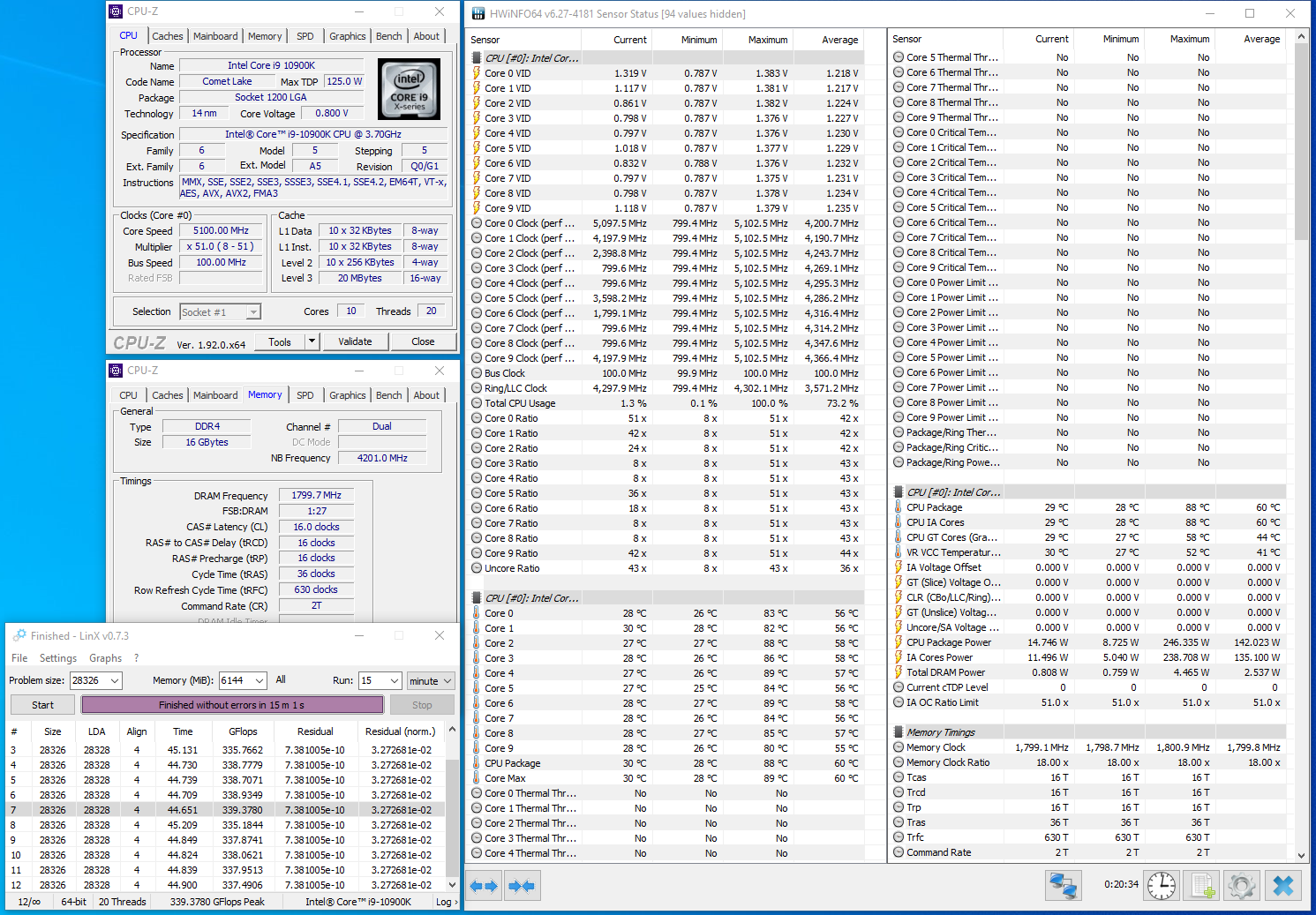Open the Graphs menu in LinX
Screen dimensions: 1316x915
[105, 658]
